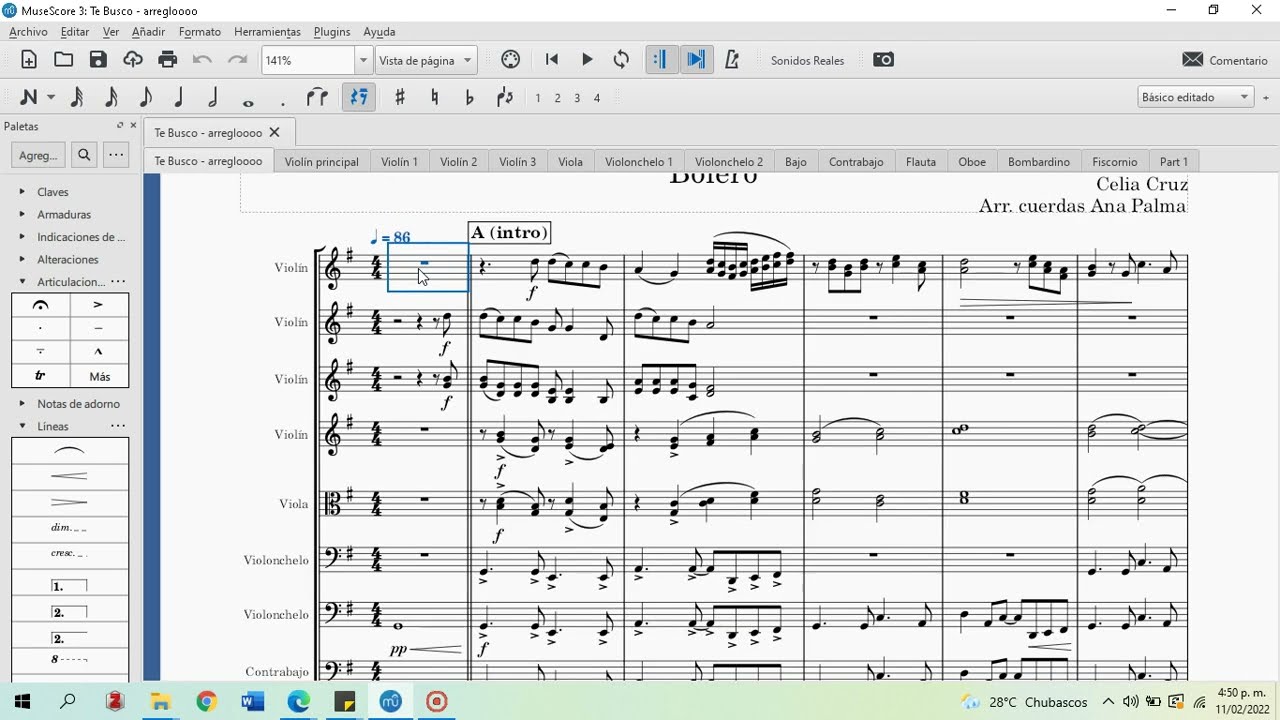The width and height of the screenshot is (1280, 720).
Task: Select voice 1 in the toolbar
Action: click(x=538, y=98)
